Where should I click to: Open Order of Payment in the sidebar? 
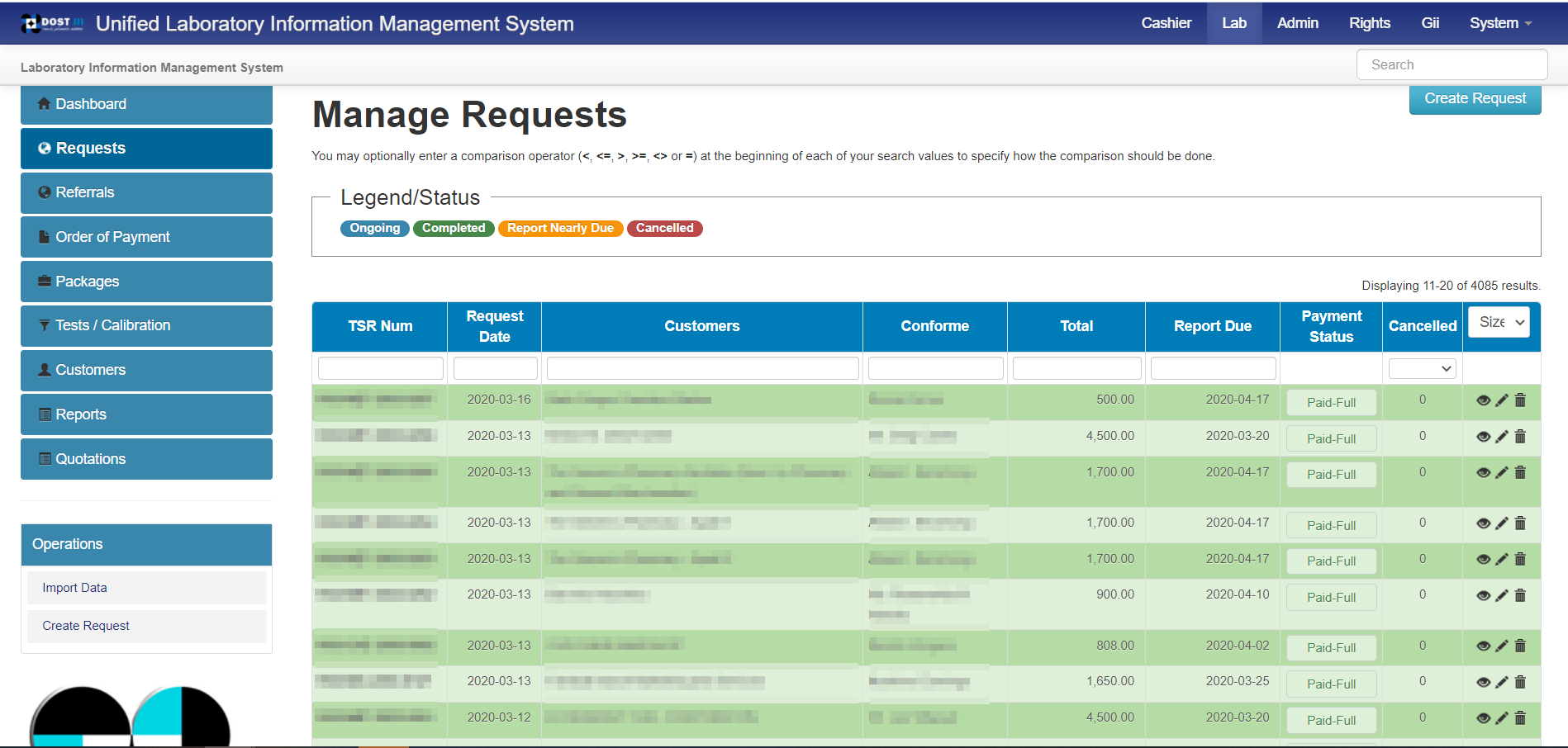[x=112, y=237]
